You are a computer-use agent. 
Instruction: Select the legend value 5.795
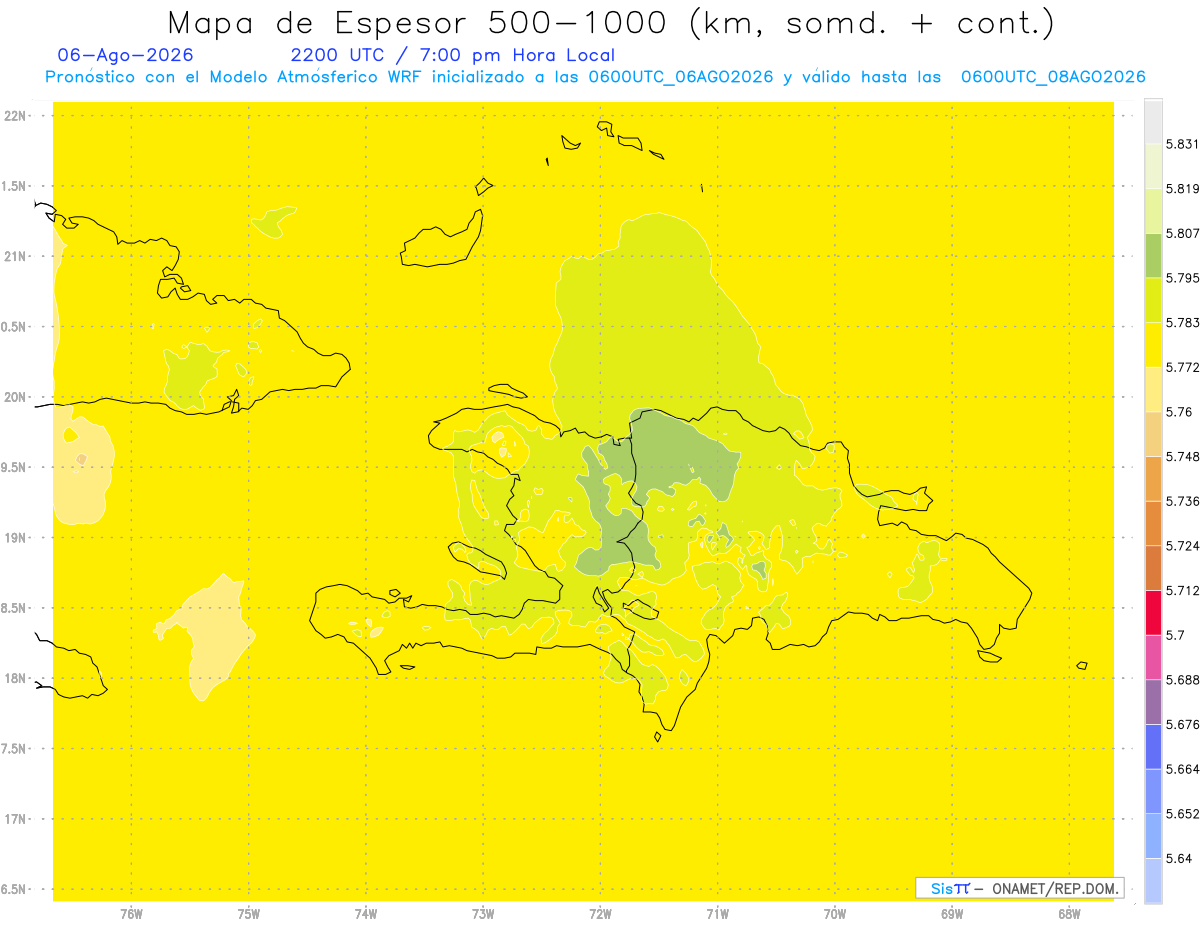[x=1182, y=278]
